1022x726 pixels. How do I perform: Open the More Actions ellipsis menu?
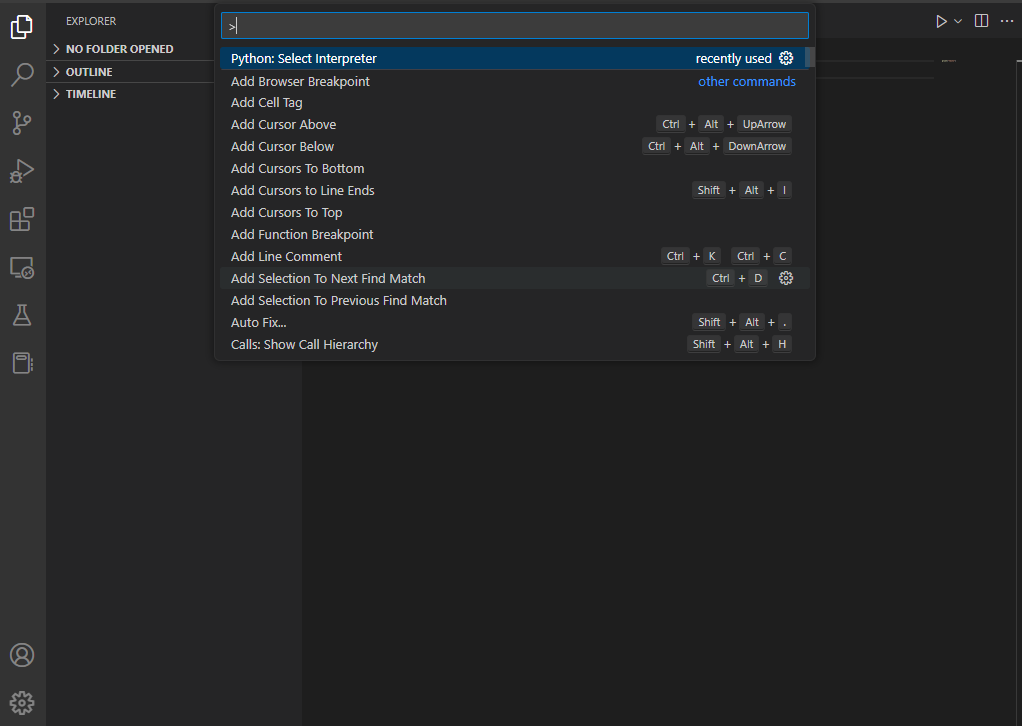(x=1007, y=20)
